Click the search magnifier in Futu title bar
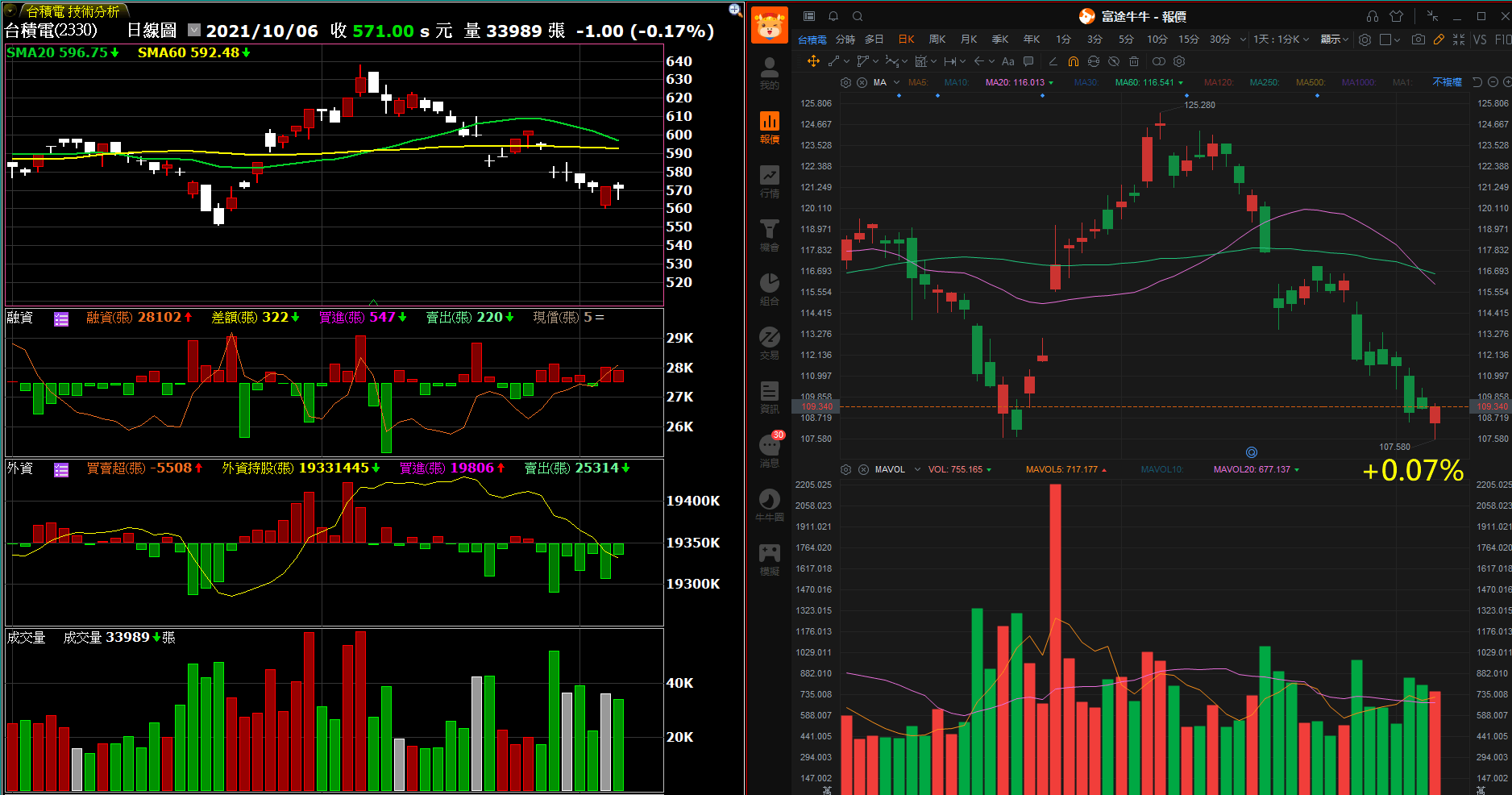 tap(858, 16)
